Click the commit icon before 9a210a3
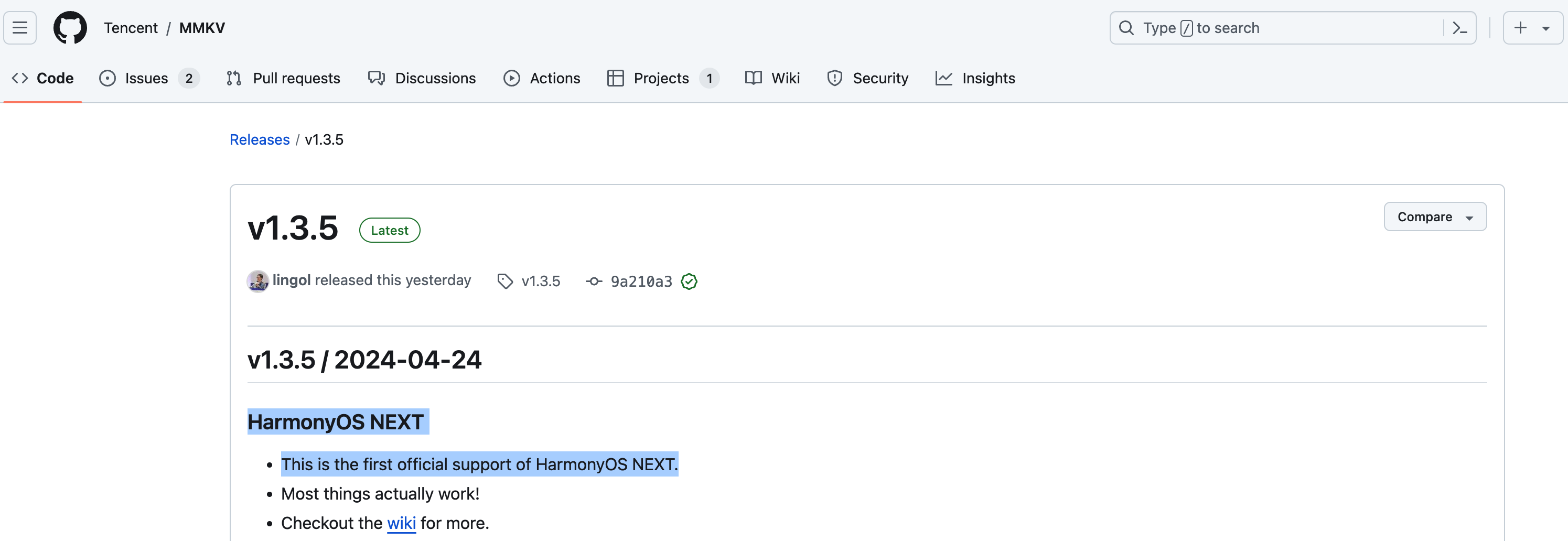 pyautogui.click(x=594, y=282)
